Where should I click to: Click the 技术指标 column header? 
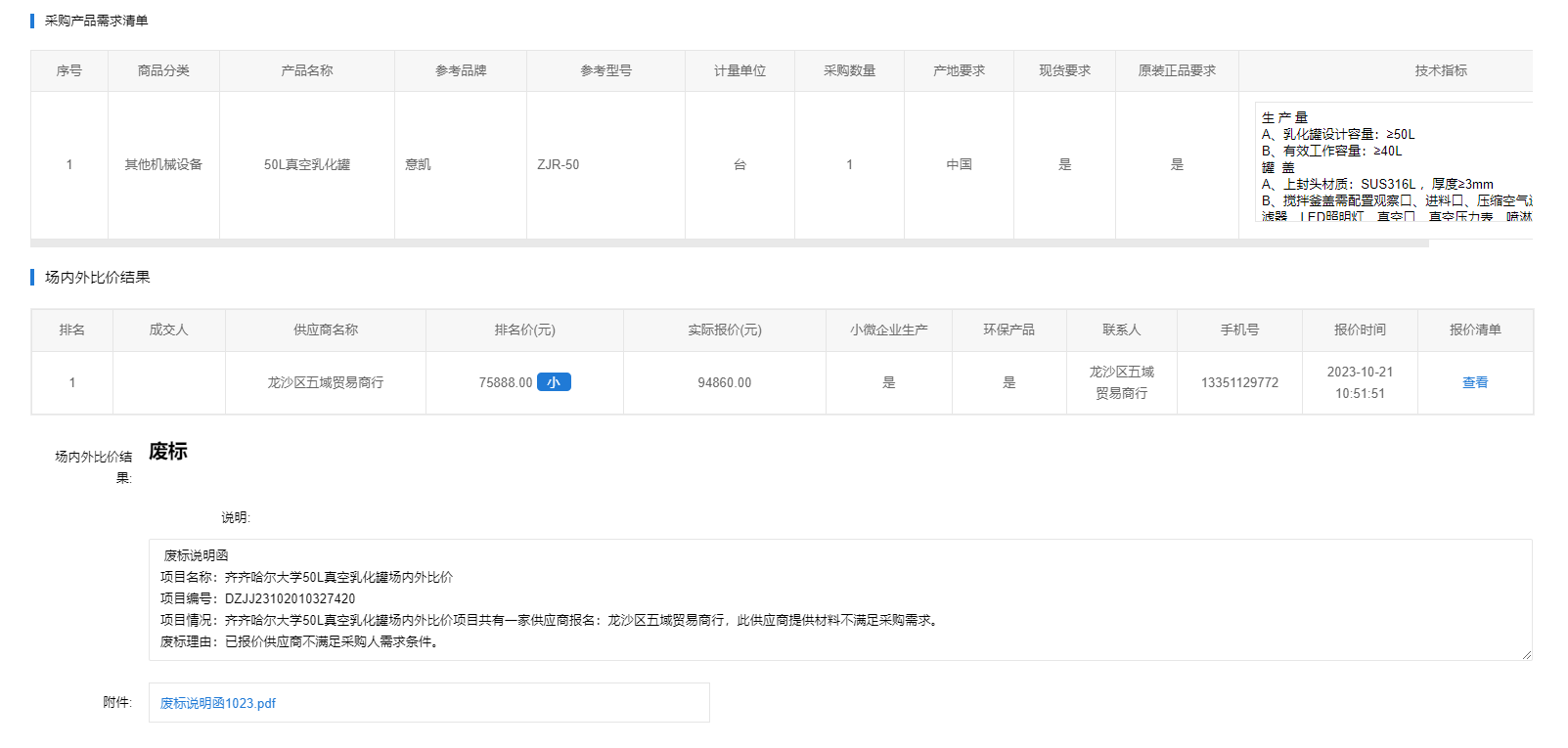[x=1440, y=70]
